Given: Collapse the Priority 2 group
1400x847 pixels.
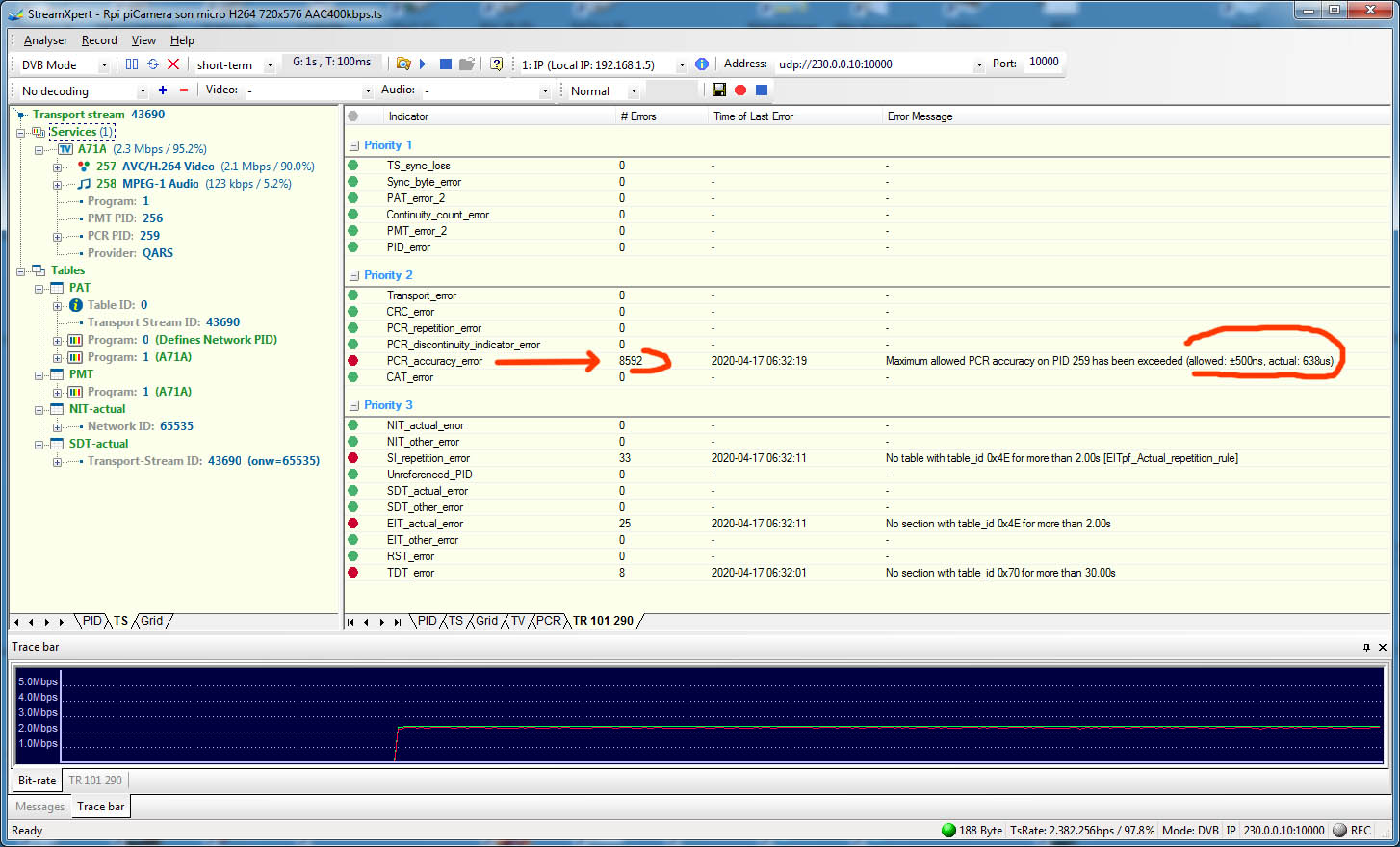Looking at the screenshot, I should coord(354,276).
